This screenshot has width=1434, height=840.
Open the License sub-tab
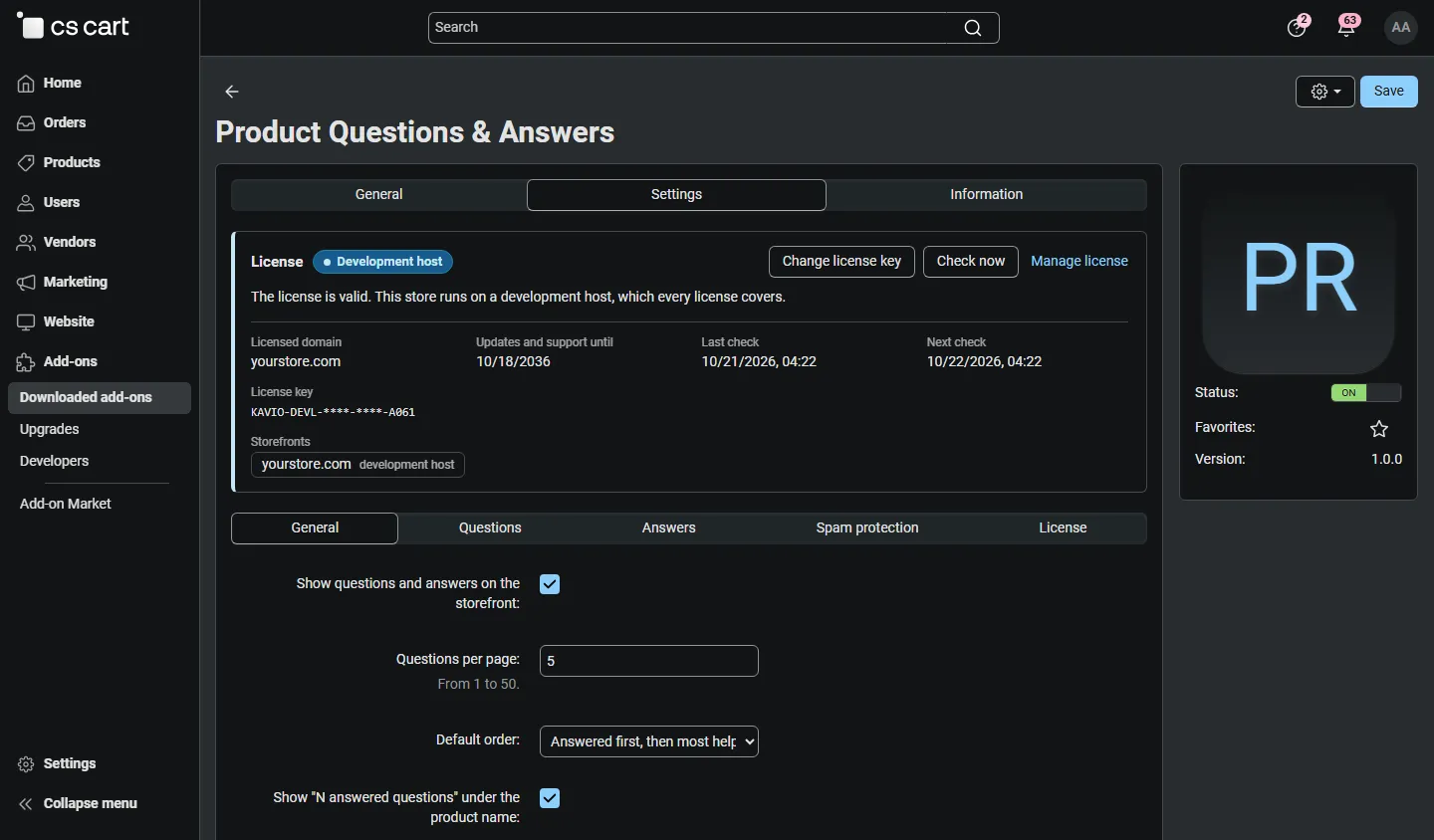(1063, 528)
